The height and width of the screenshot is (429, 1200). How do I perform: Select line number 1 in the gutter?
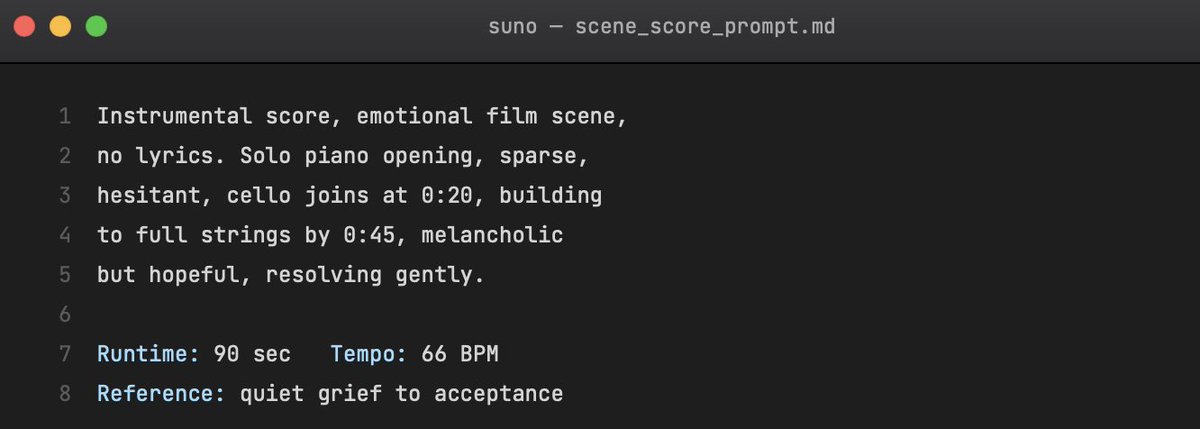[x=65, y=117]
